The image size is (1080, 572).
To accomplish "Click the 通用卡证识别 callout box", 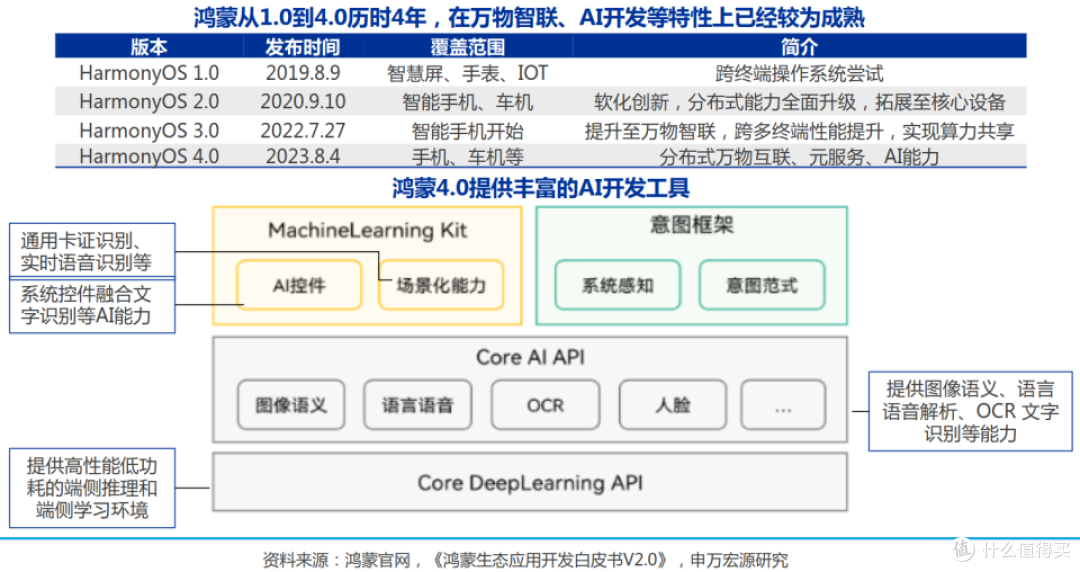I will tap(92, 251).
